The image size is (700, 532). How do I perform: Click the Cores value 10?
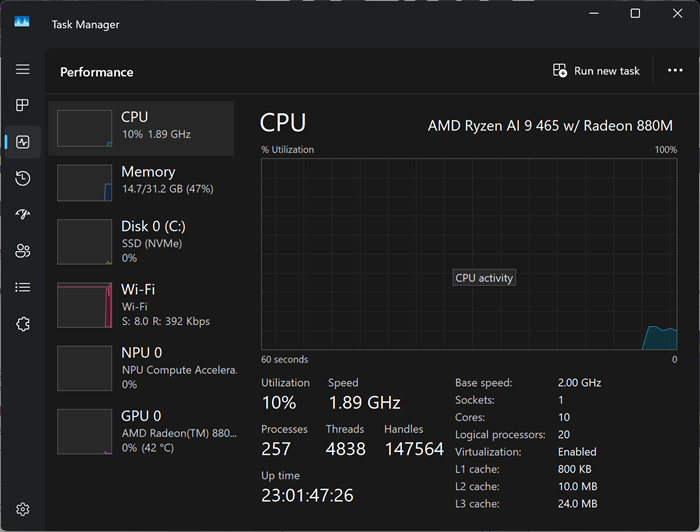coord(564,417)
